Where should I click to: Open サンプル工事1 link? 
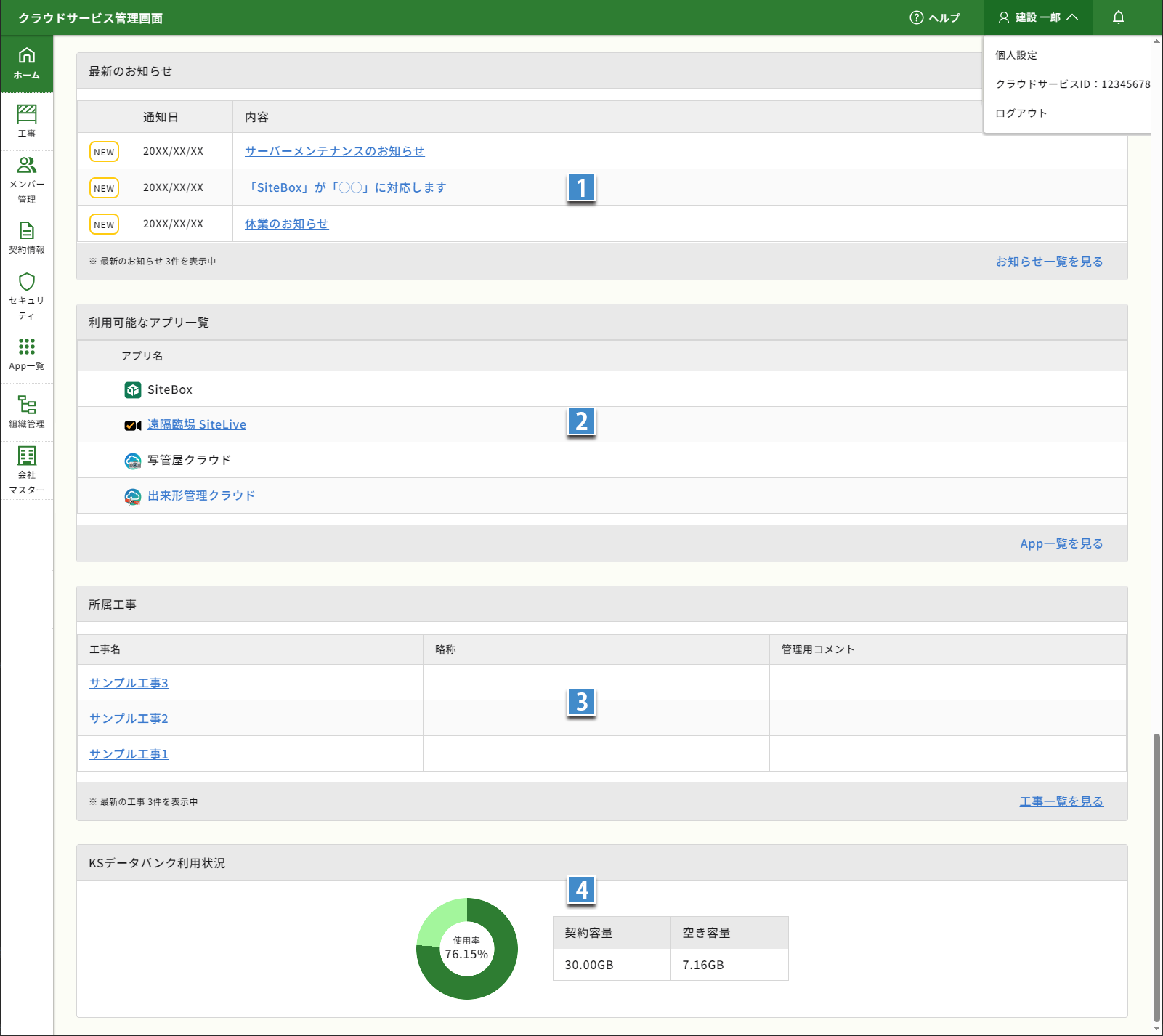129,754
